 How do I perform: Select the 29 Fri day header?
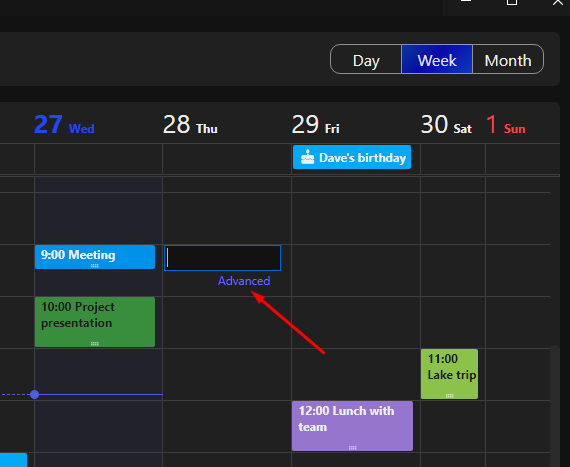(316, 125)
